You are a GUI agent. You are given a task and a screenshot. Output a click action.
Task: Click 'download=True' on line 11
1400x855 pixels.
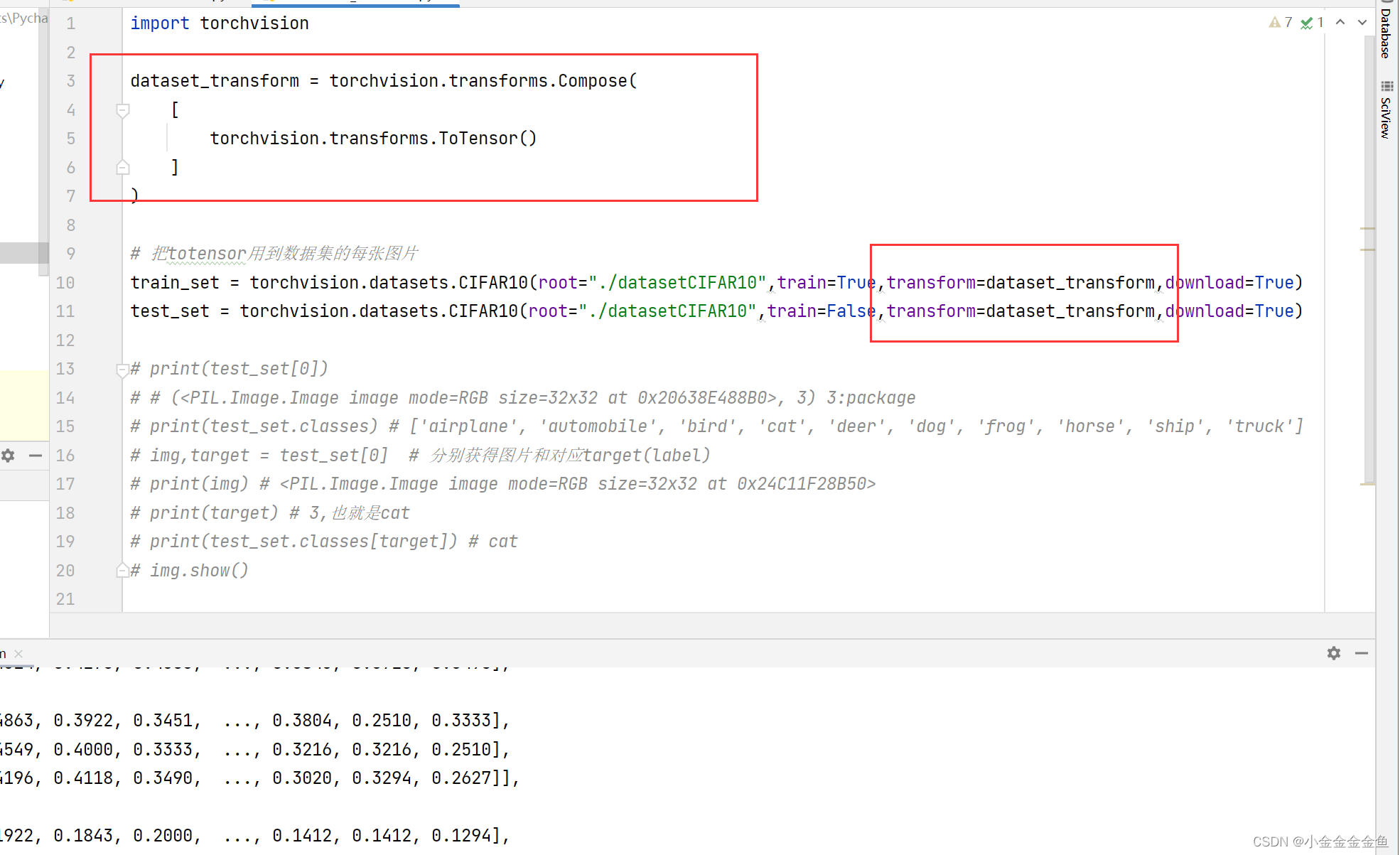1230,311
